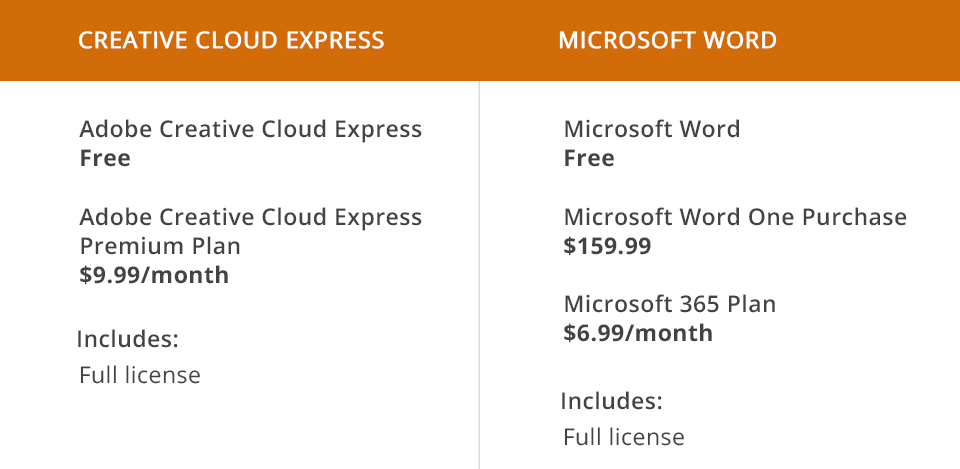Select the MICROSOFT WORD column heading
This screenshot has width=960, height=469.
coord(667,41)
